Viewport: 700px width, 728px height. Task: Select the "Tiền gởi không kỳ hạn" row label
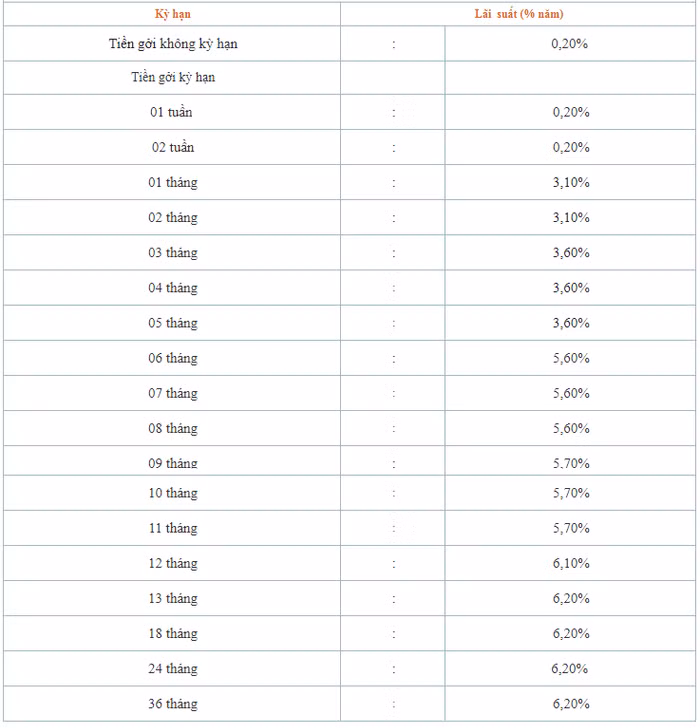tap(173, 44)
